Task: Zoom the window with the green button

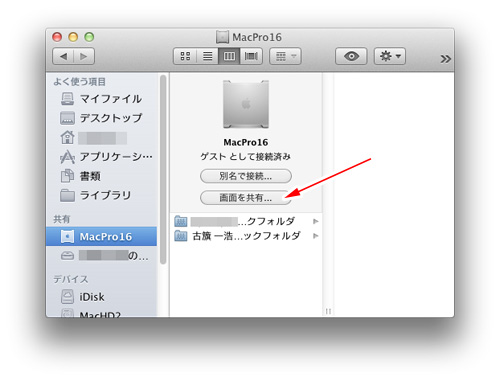Action: point(89,37)
